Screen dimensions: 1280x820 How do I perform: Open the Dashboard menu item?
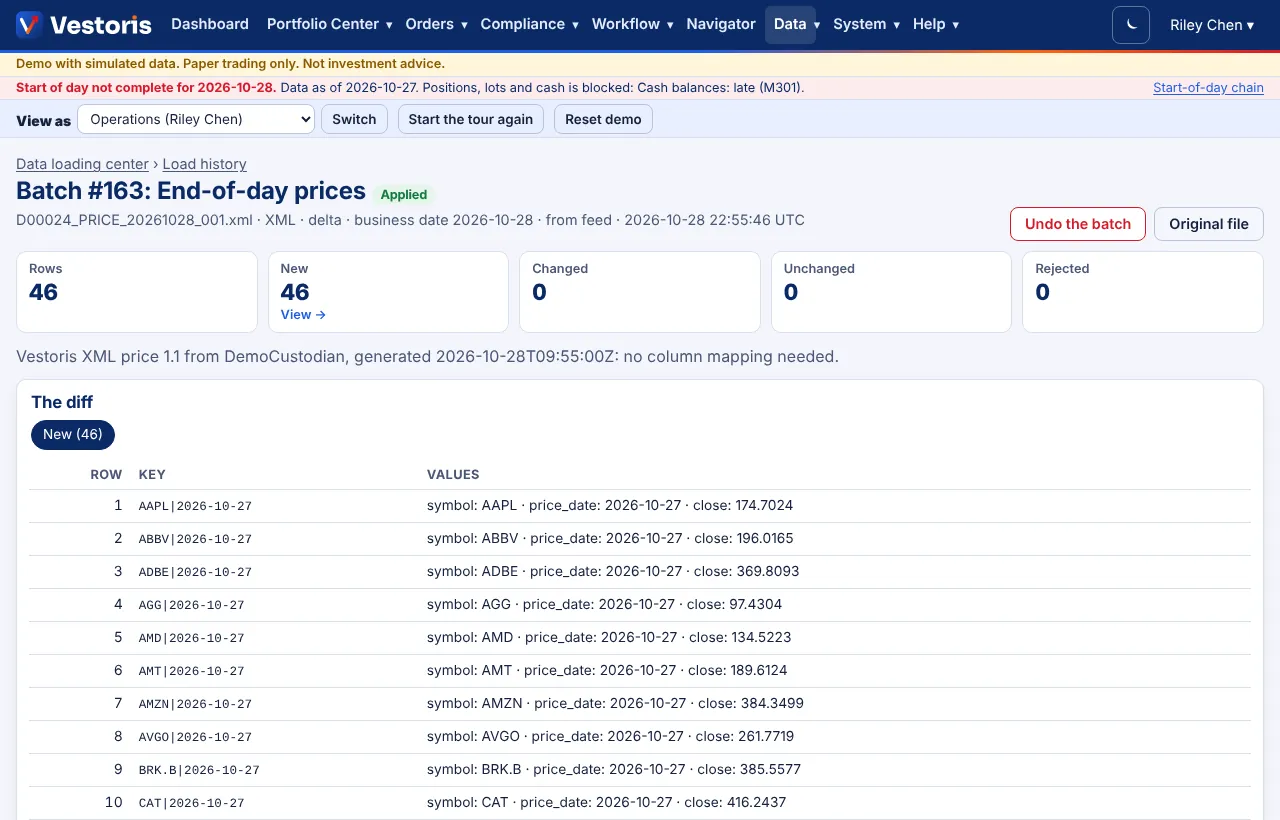(210, 24)
